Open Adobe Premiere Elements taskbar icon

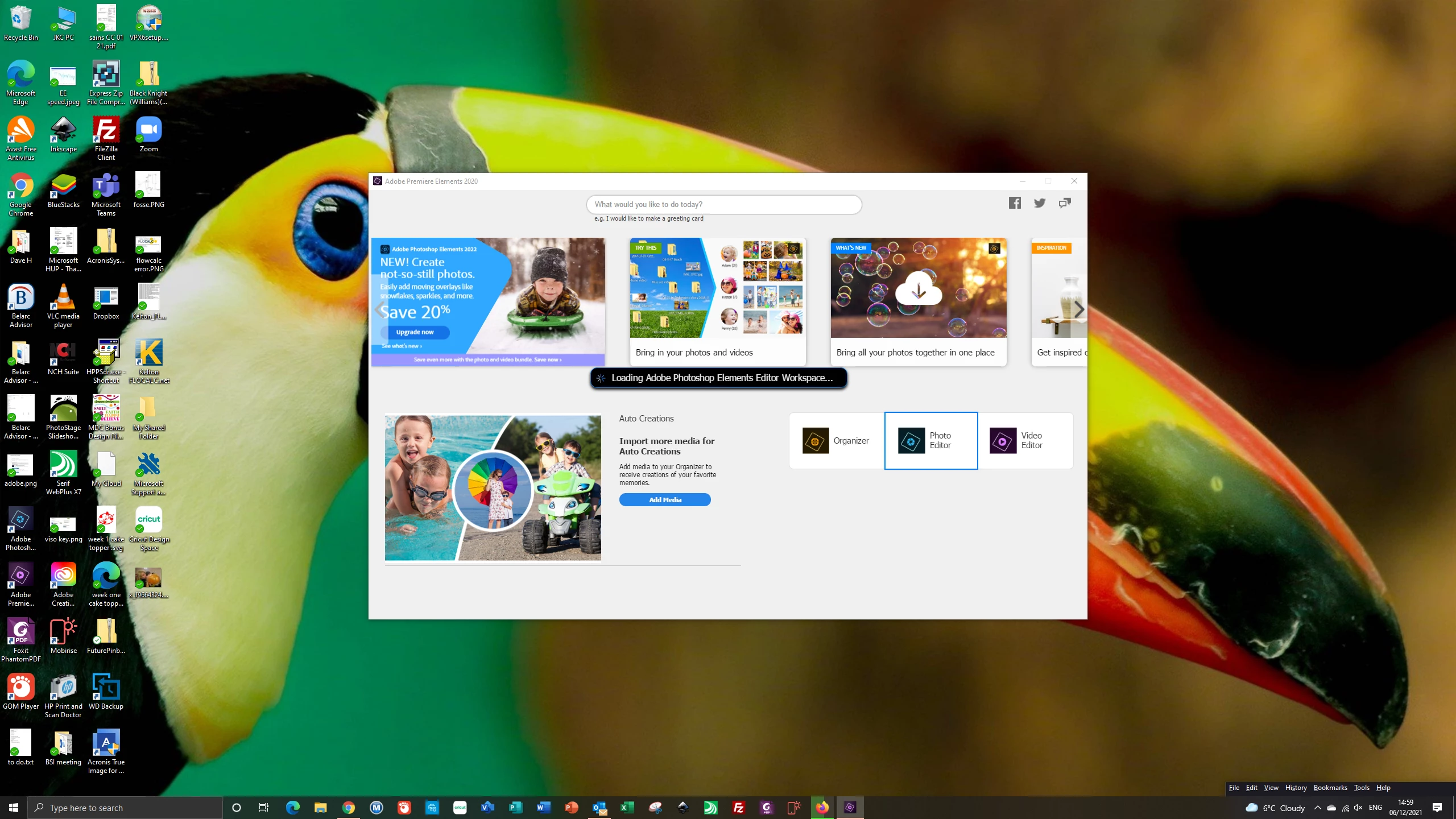[x=850, y=808]
